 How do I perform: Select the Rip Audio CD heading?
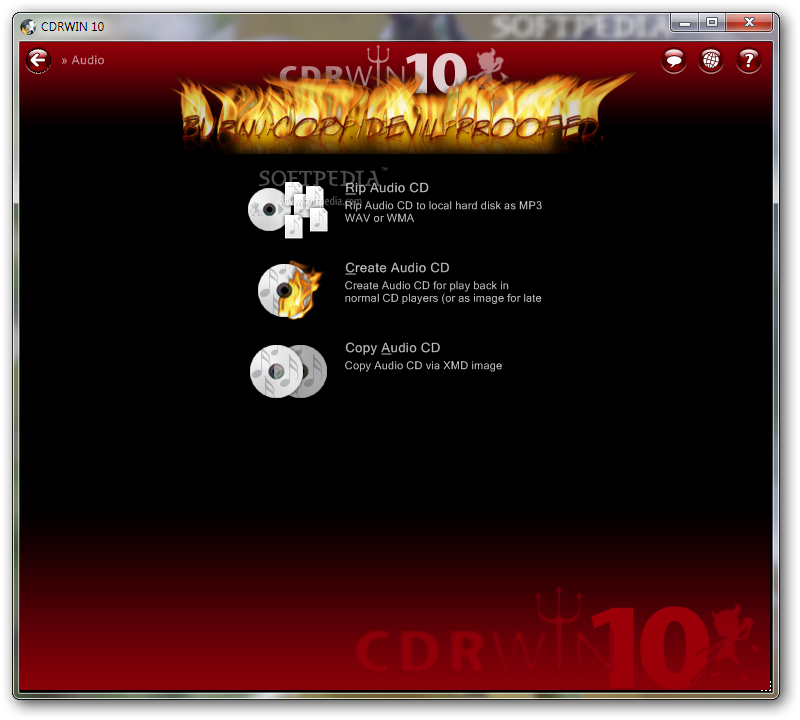pyautogui.click(x=387, y=188)
